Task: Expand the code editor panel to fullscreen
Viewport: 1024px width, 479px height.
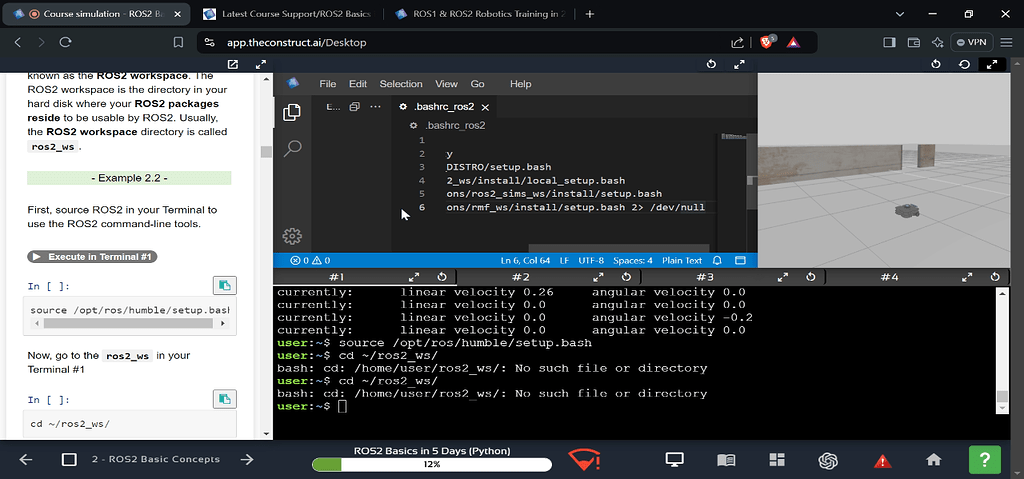Action: pyautogui.click(x=739, y=64)
